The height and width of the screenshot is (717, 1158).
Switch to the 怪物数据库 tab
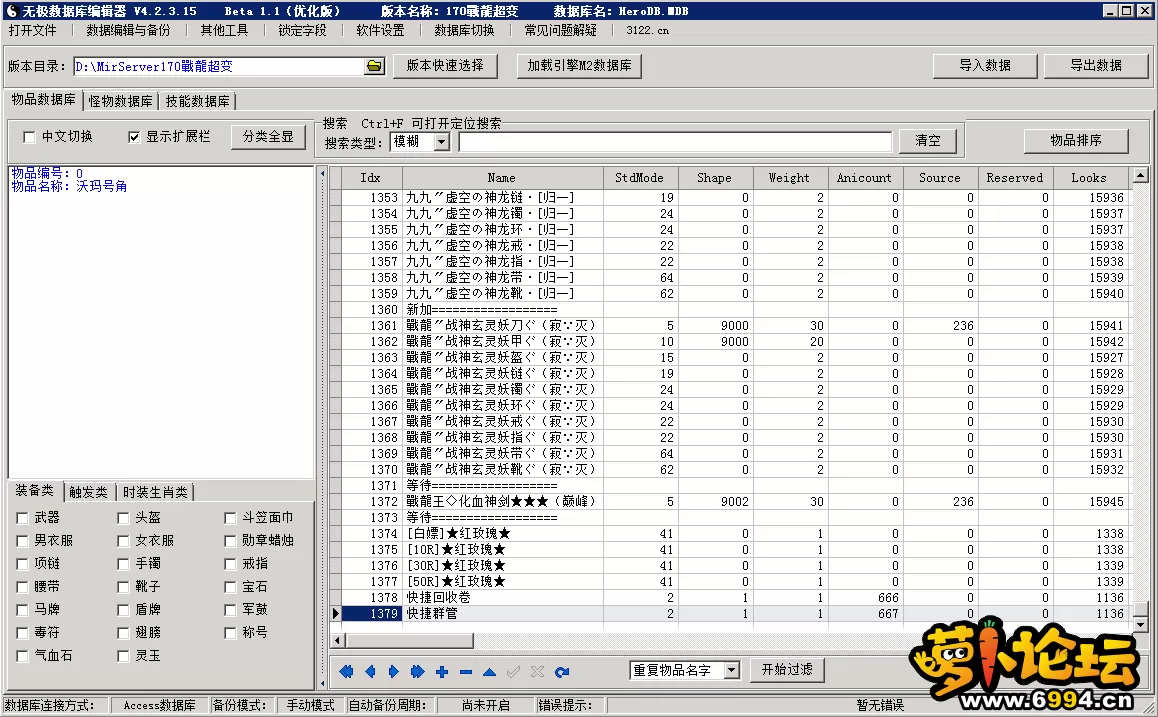(120, 101)
